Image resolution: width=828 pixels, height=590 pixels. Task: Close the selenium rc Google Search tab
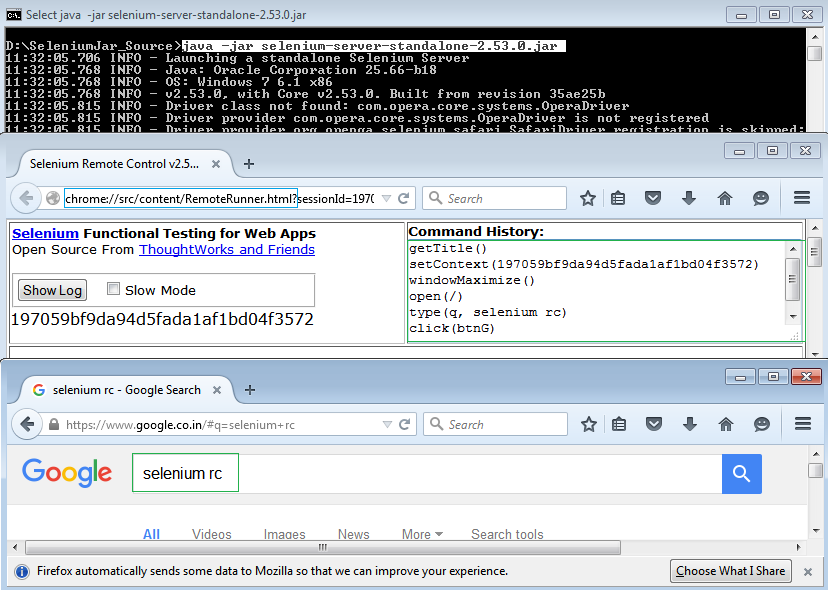217,390
